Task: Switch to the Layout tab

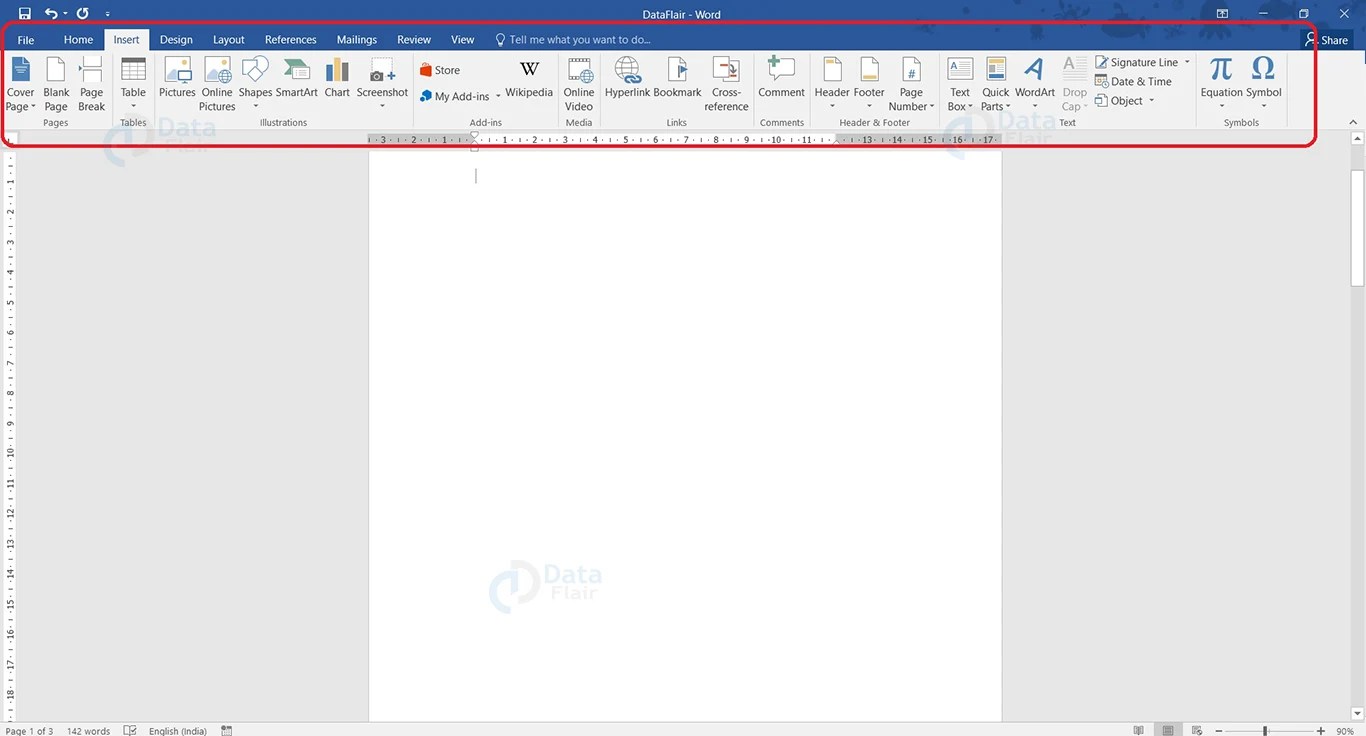Action: (229, 40)
